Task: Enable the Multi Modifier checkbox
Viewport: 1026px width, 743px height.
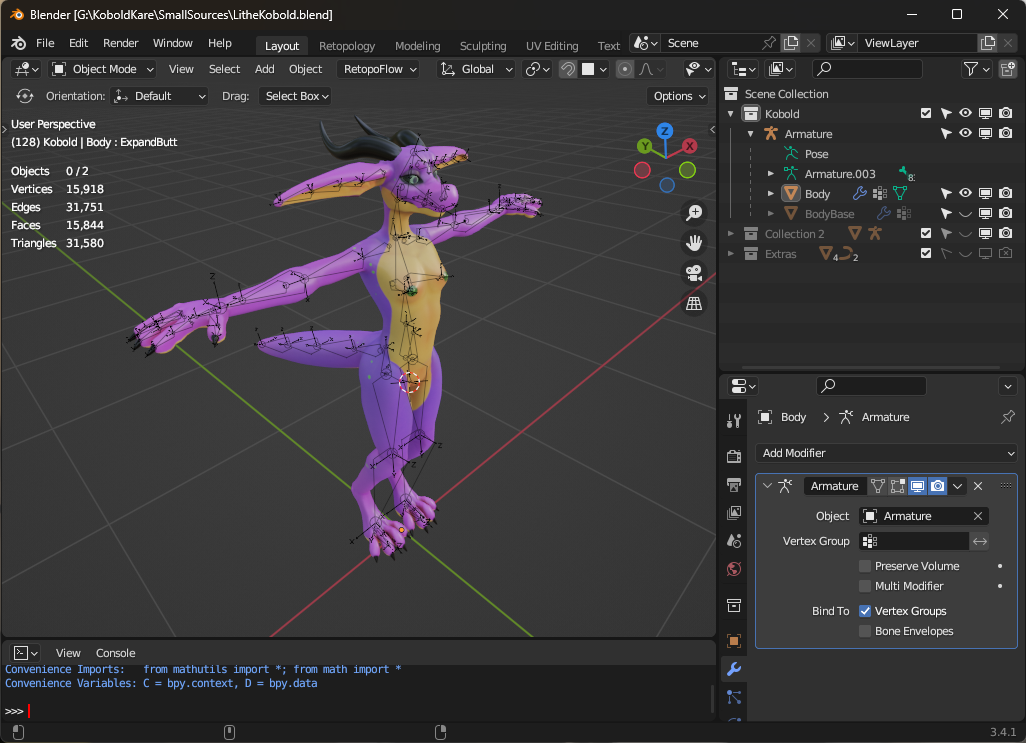Action: coord(865,586)
